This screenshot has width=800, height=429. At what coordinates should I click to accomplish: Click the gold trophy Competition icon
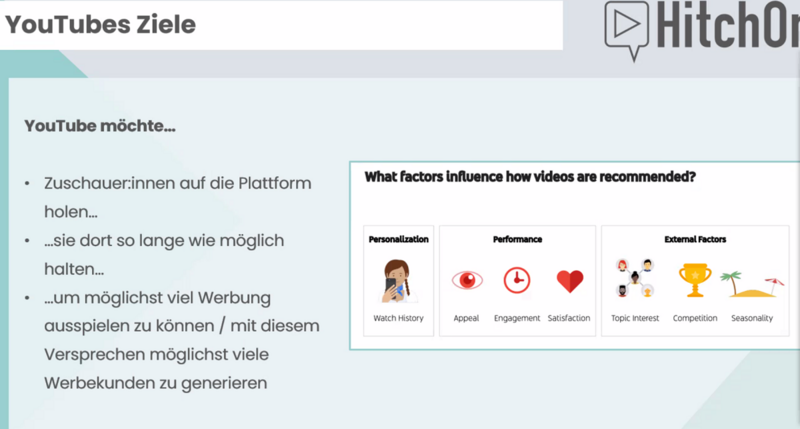pyautogui.click(x=695, y=280)
